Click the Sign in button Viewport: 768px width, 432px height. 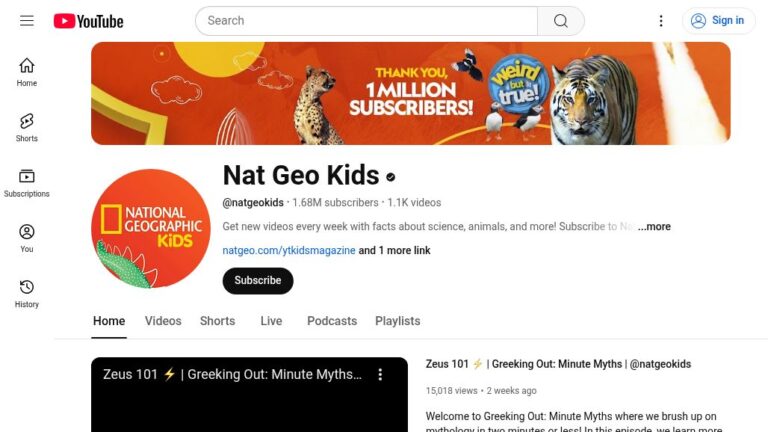point(718,21)
